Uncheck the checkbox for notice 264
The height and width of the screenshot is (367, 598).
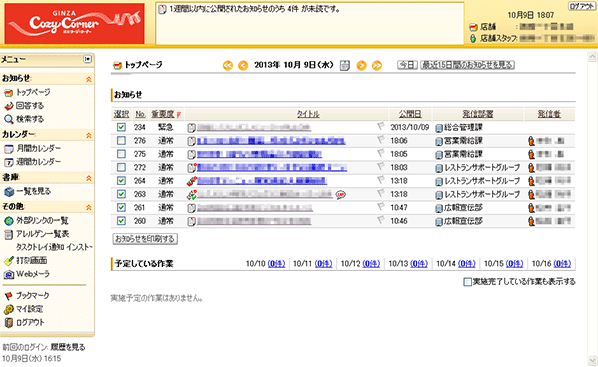[x=121, y=180]
